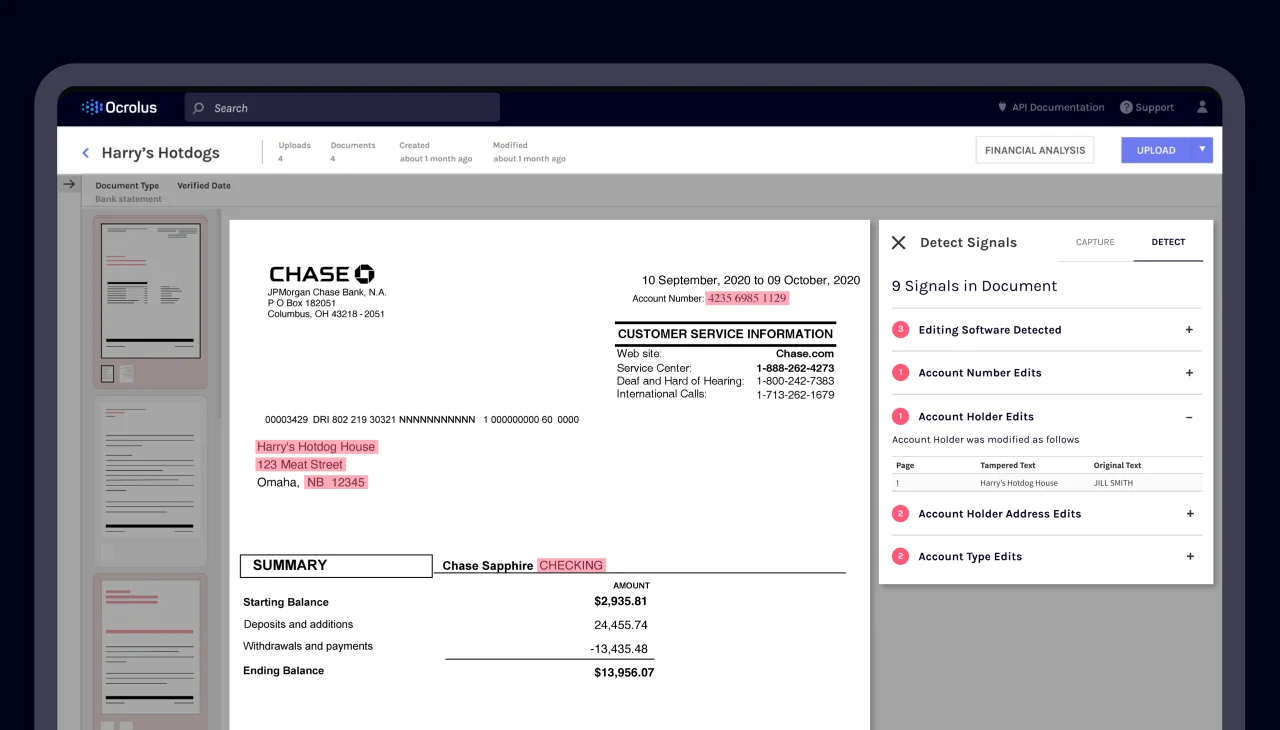Image resolution: width=1280 pixels, height=730 pixels.
Task: Click the 9 Signals in Document heading
Action: (974, 286)
